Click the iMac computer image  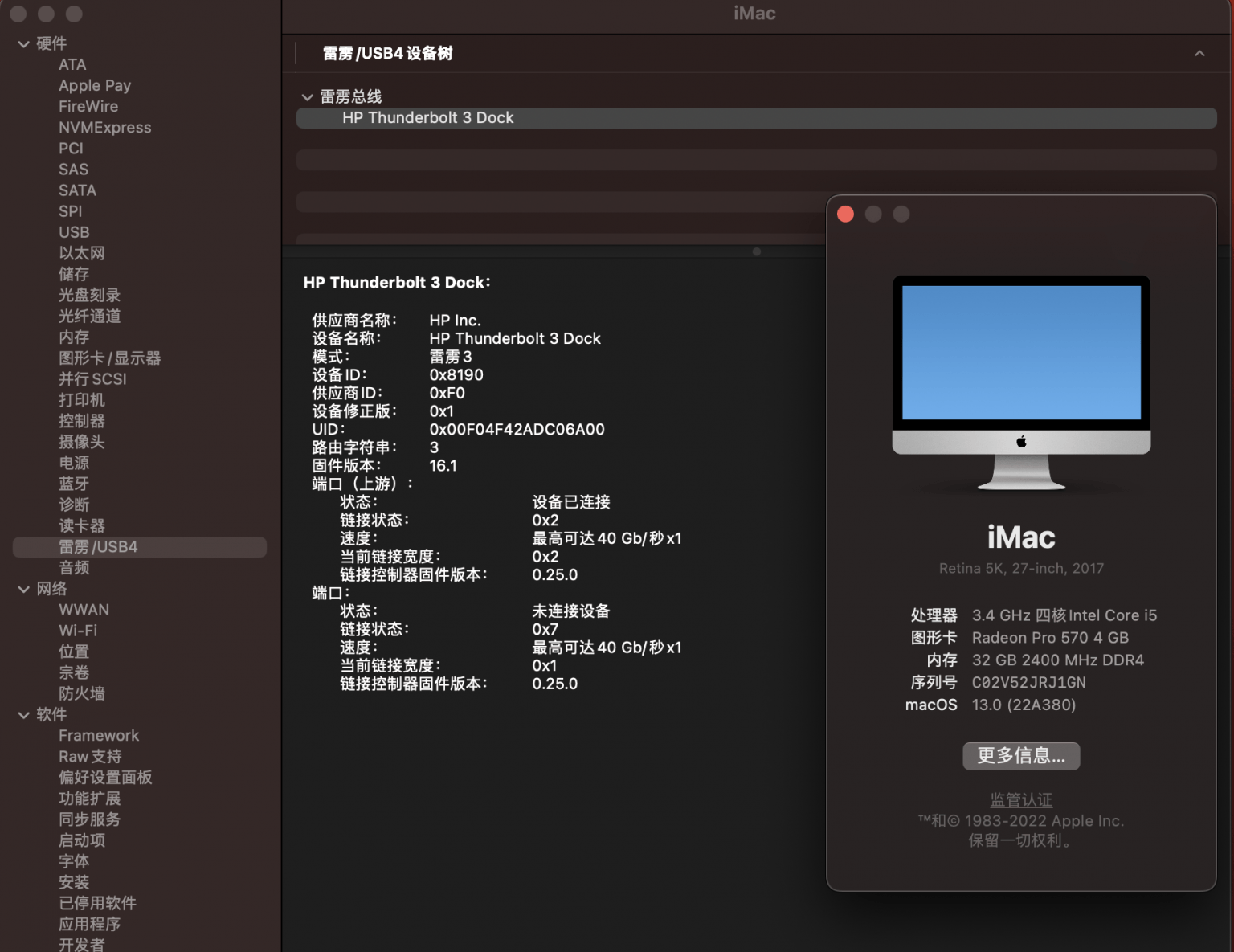click(1021, 383)
